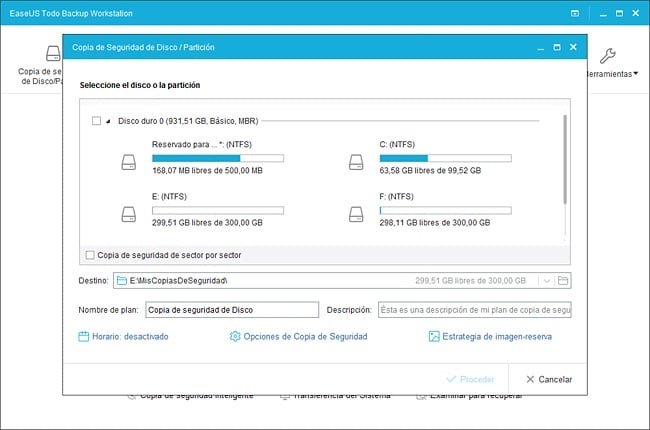Click the folder icon inside the Destino field

121,281
